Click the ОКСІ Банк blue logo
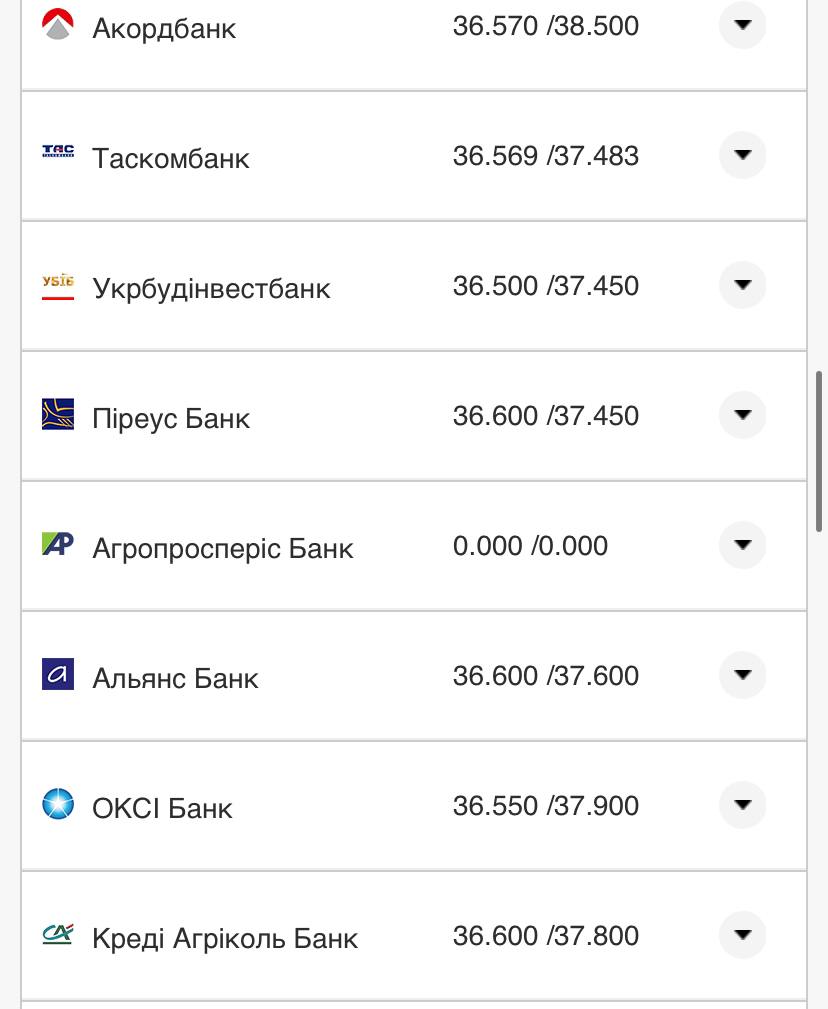The height and width of the screenshot is (1009, 828). [x=58, y=804]
